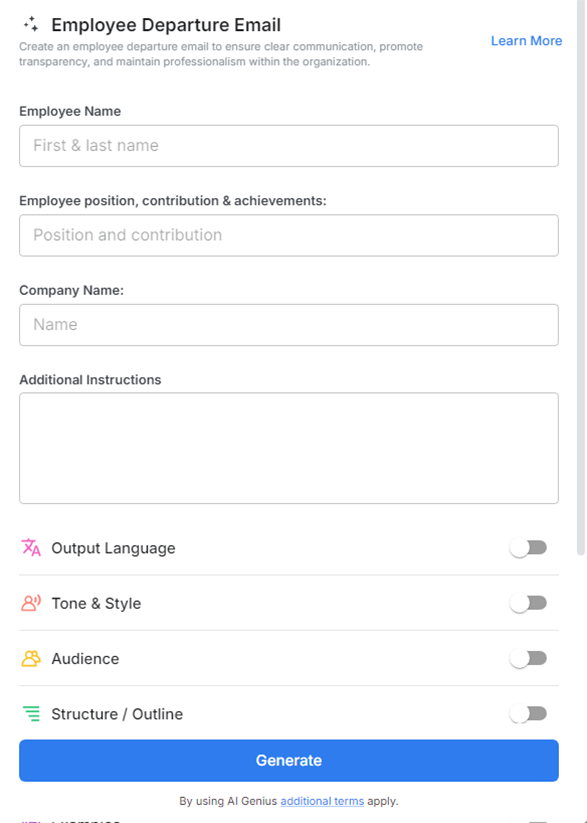
Task: Click the sparkle AI Genius icon beside the title
Action: click(30, 24)
